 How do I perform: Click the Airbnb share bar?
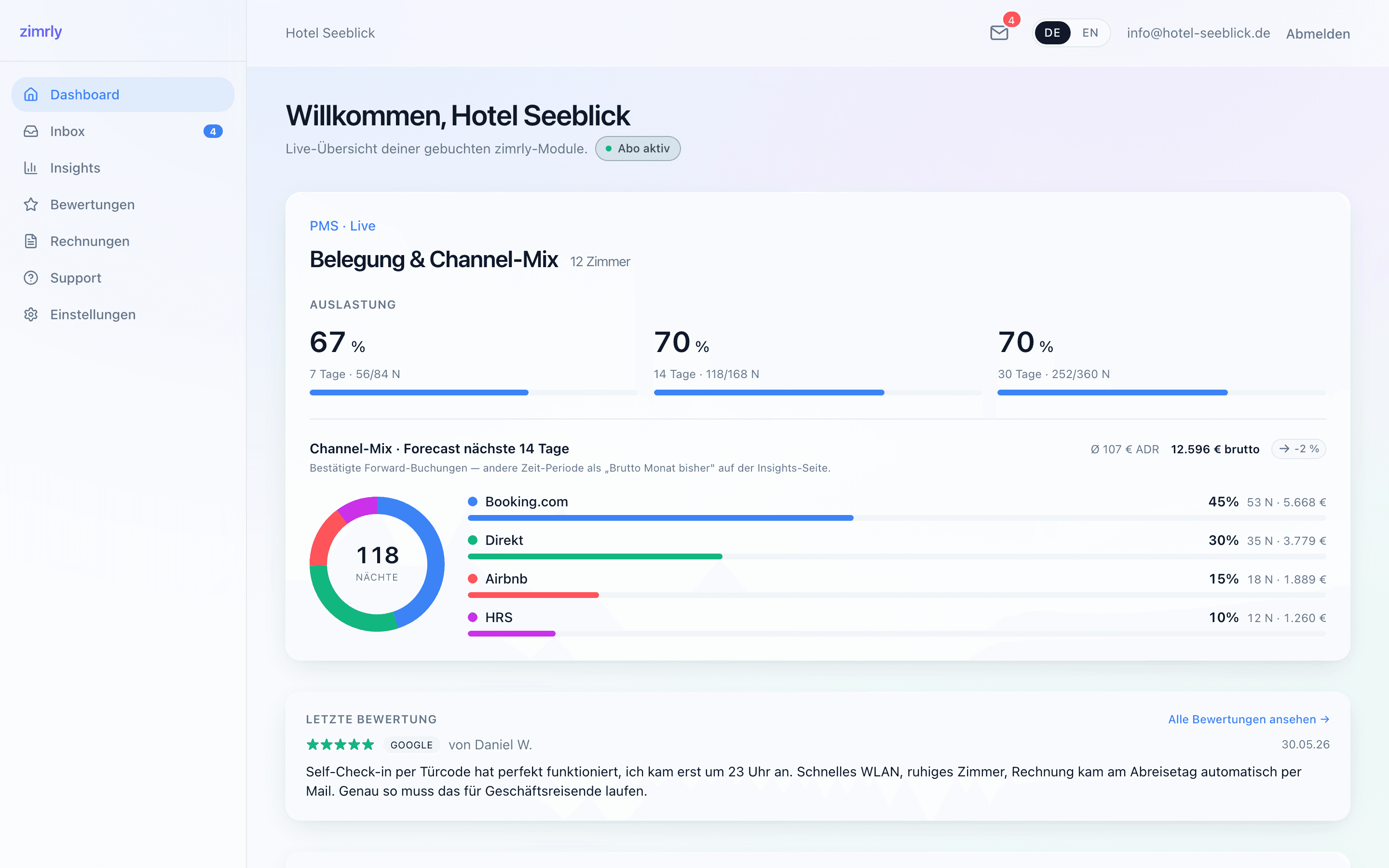click(897, 595)
